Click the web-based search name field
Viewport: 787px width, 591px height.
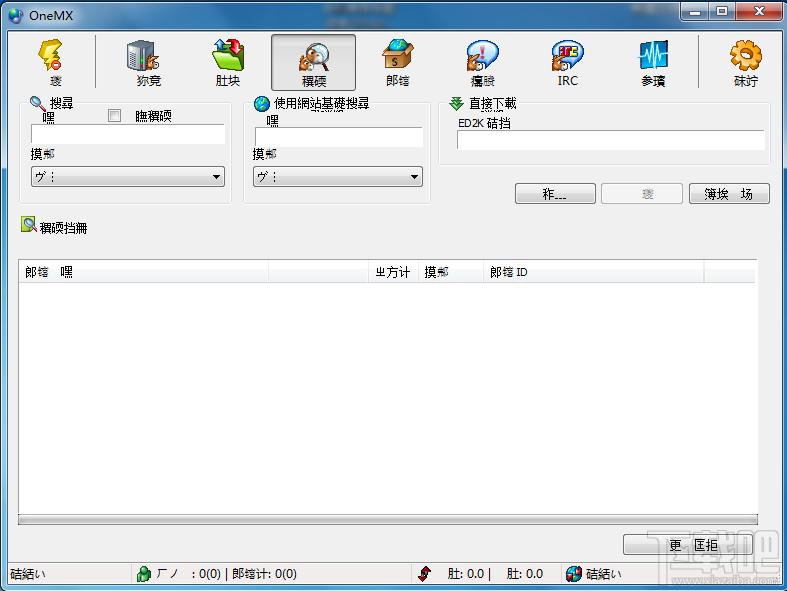point(339,137)
